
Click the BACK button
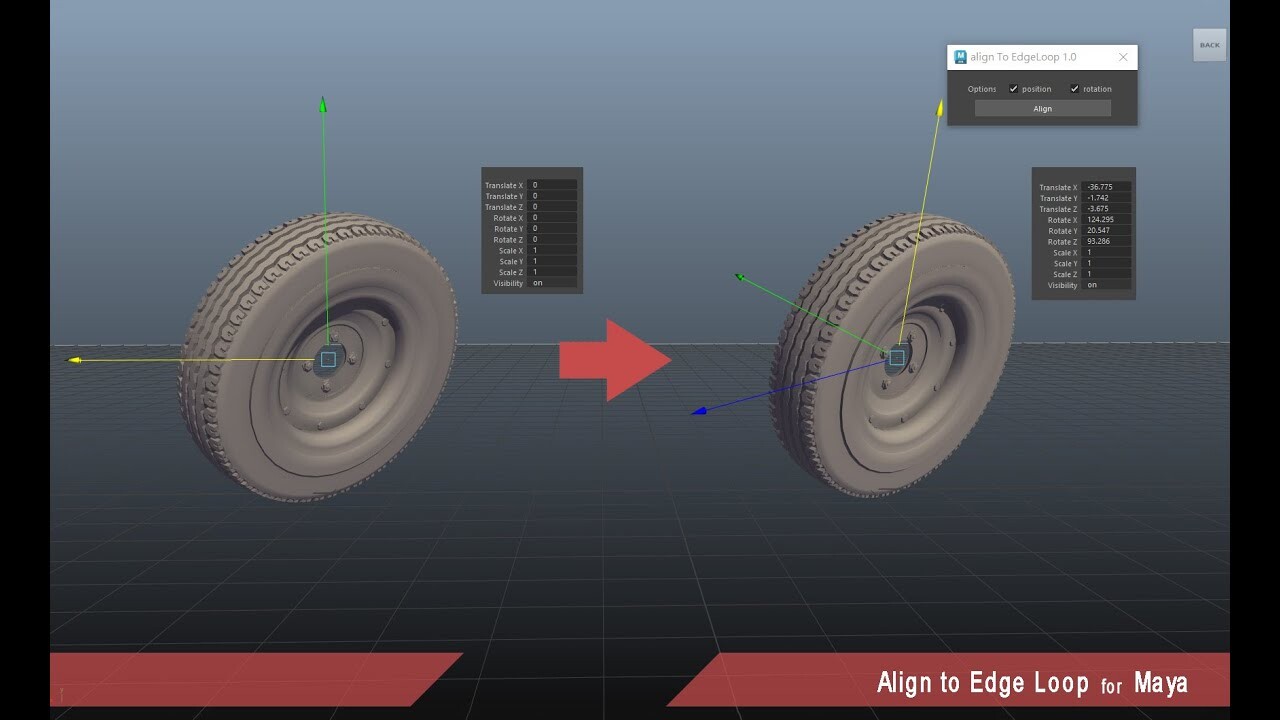1210,45
